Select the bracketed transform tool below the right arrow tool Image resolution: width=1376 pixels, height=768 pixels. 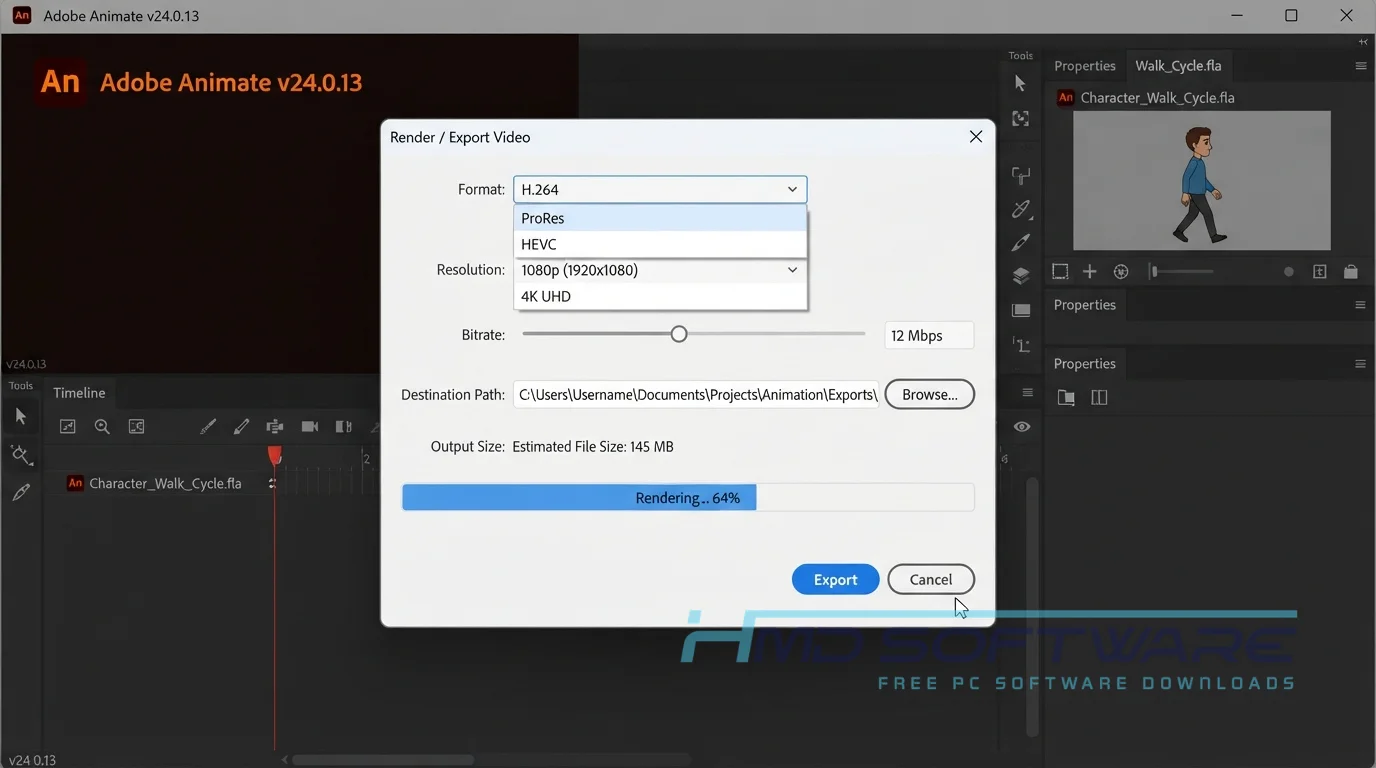(x=1020, y=119)
